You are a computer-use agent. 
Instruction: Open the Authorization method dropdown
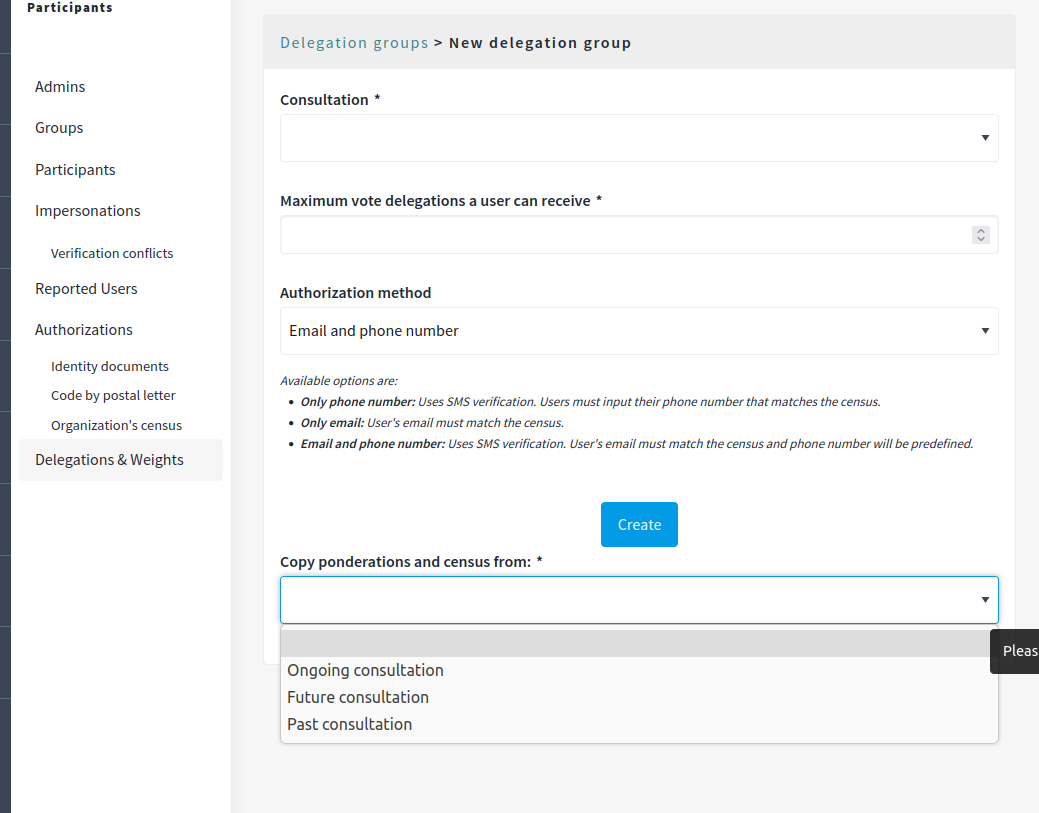639,330
